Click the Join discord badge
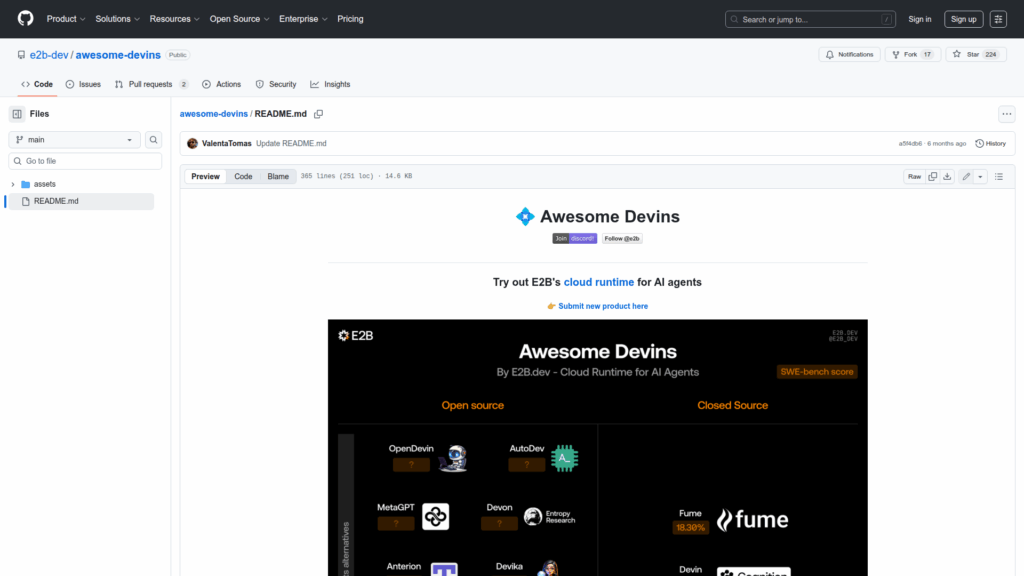 575,238
